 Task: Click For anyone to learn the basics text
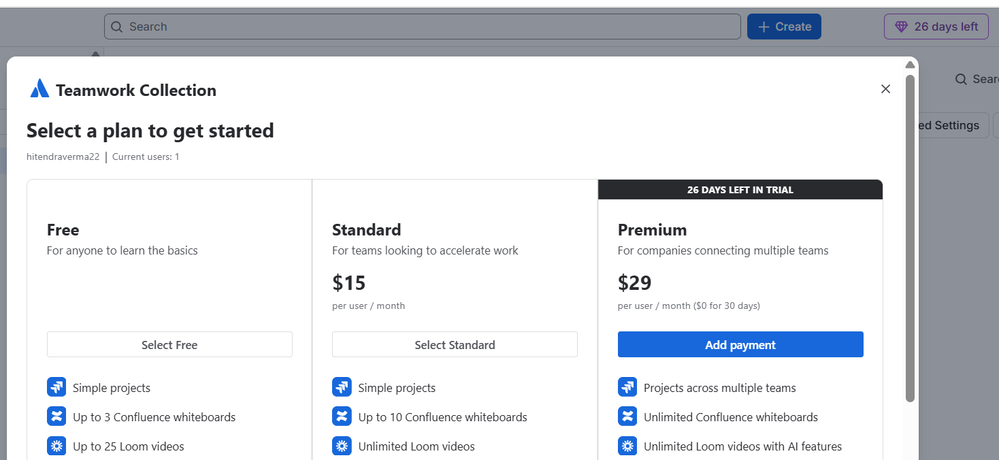(x=122, y=250)
